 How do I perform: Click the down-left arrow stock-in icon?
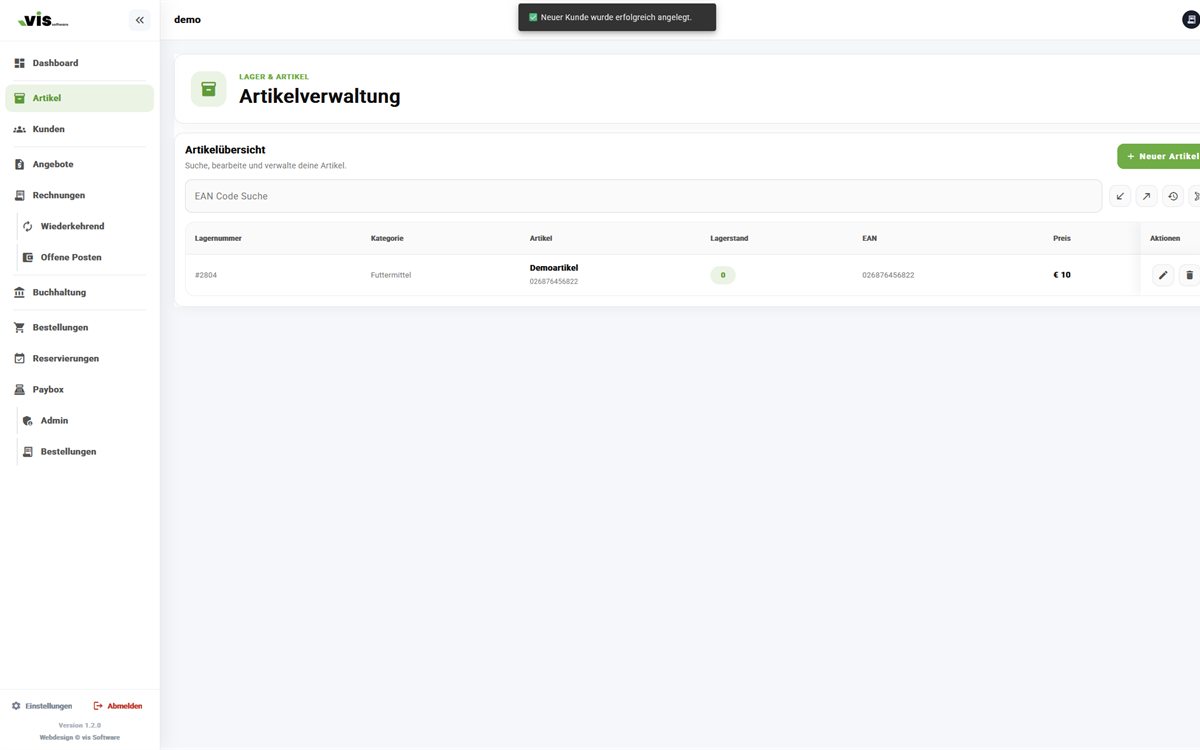pos(1120,196)
